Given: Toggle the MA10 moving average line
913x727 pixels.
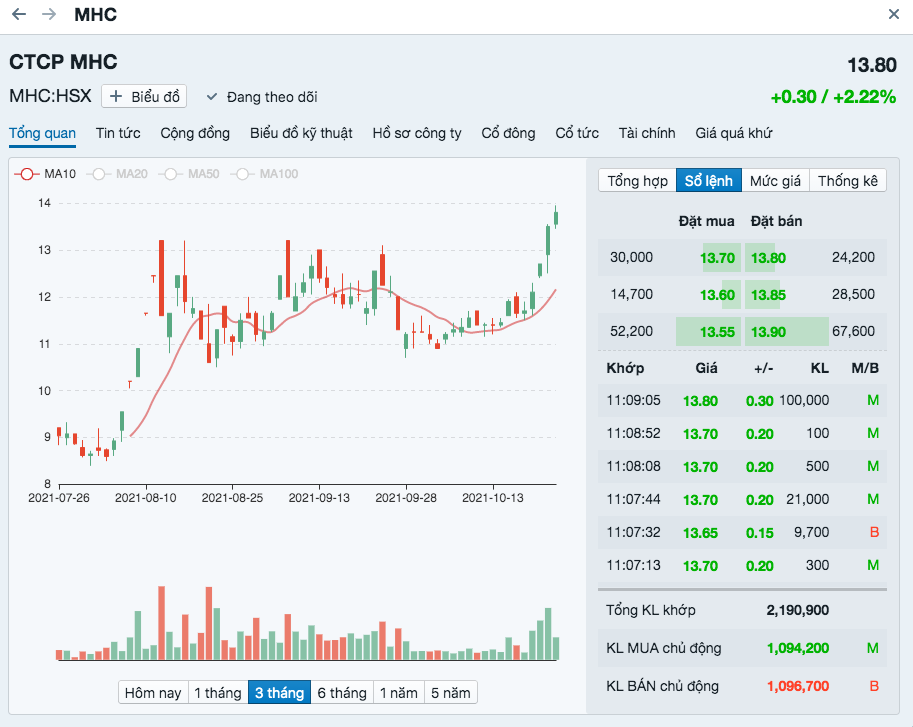Looking at the screenshot, I should (x=45, y=174).
